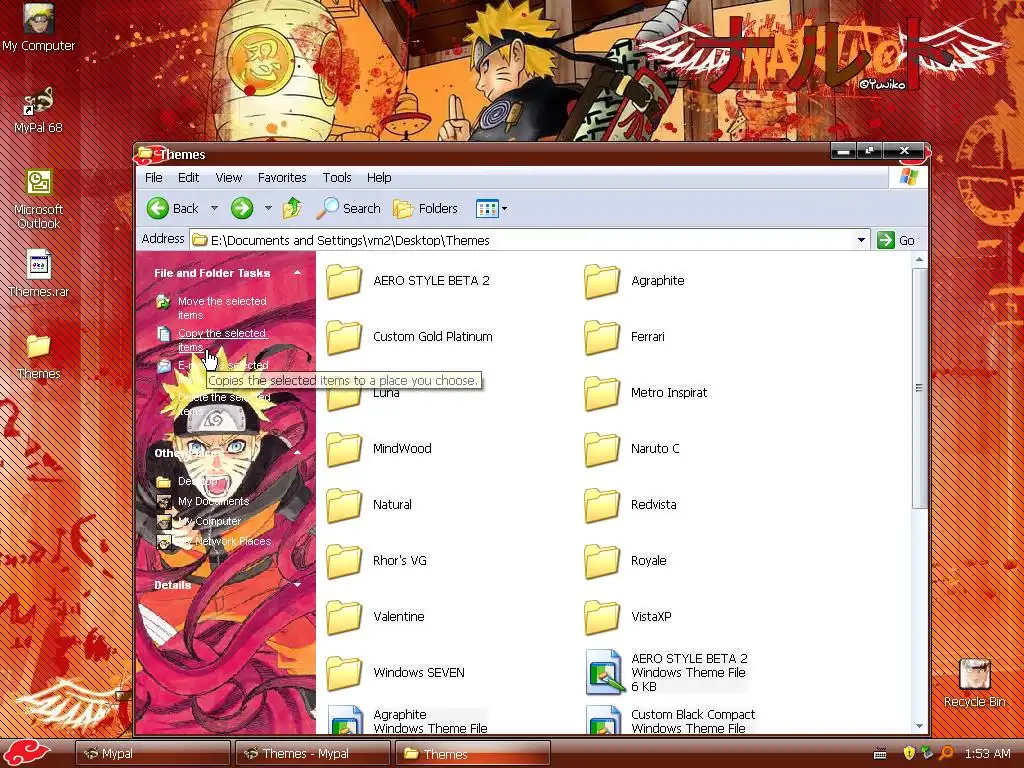1024x768 pixels.
Task: Click the yellow shield tray icon
Action: (908, 753)
